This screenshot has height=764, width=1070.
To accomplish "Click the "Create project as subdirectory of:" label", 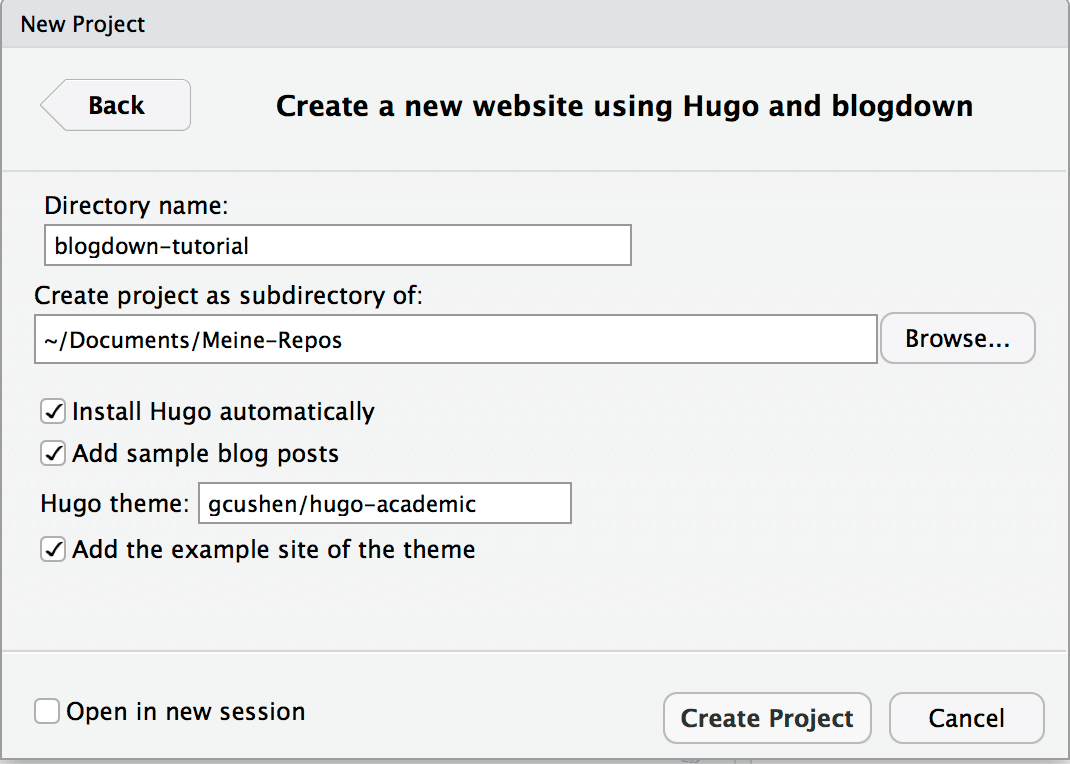I will [229, 296].
